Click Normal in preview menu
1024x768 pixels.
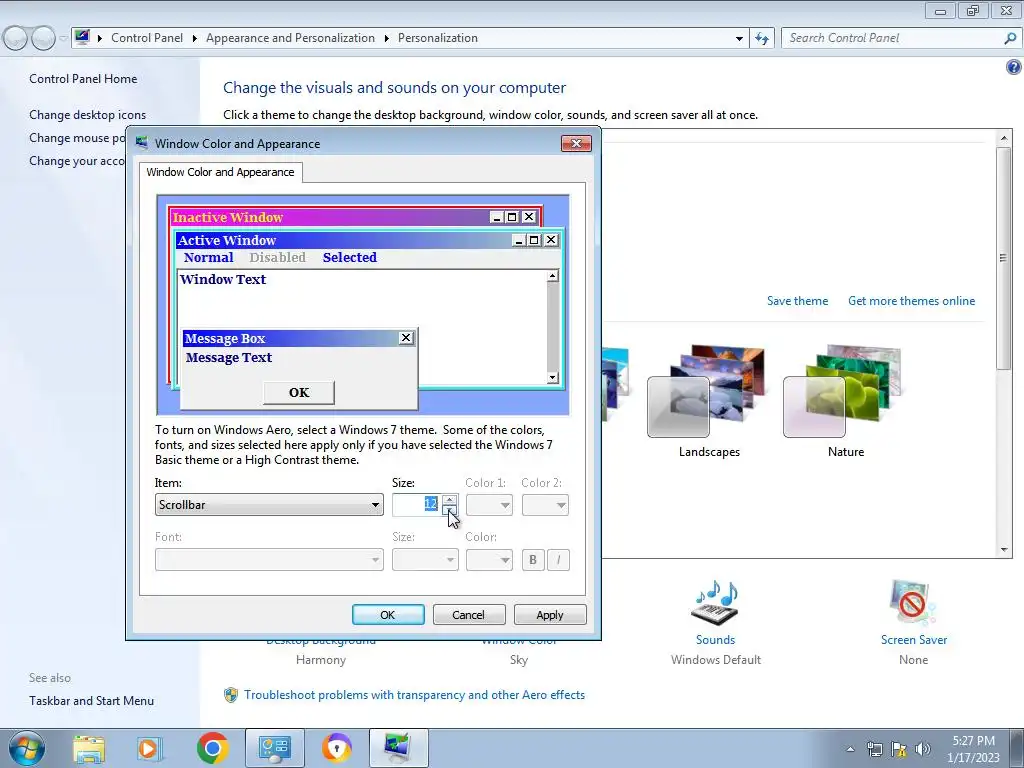click(x=208, y=257)
